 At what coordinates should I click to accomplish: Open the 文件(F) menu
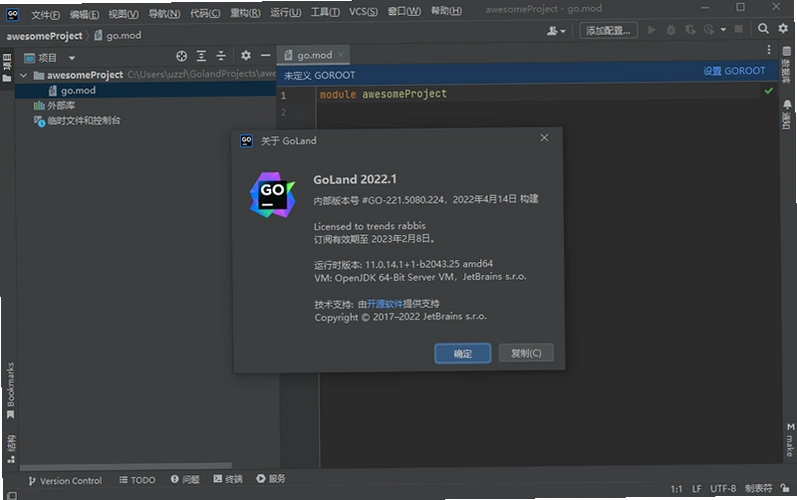point(45,14)
